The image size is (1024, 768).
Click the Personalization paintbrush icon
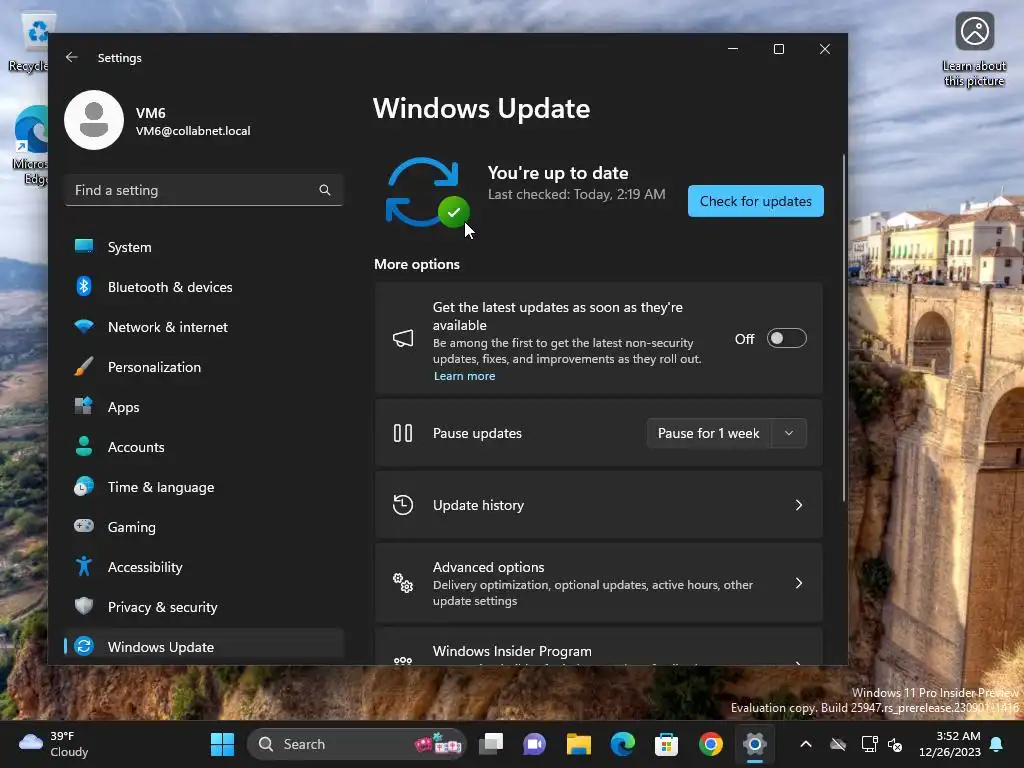click(84, 366)
